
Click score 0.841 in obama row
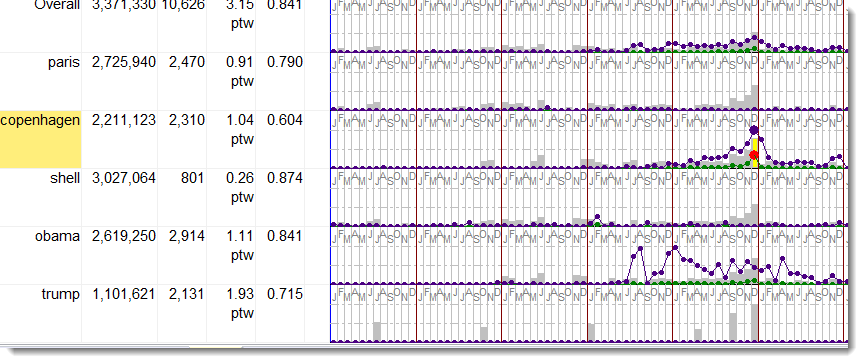285,236
